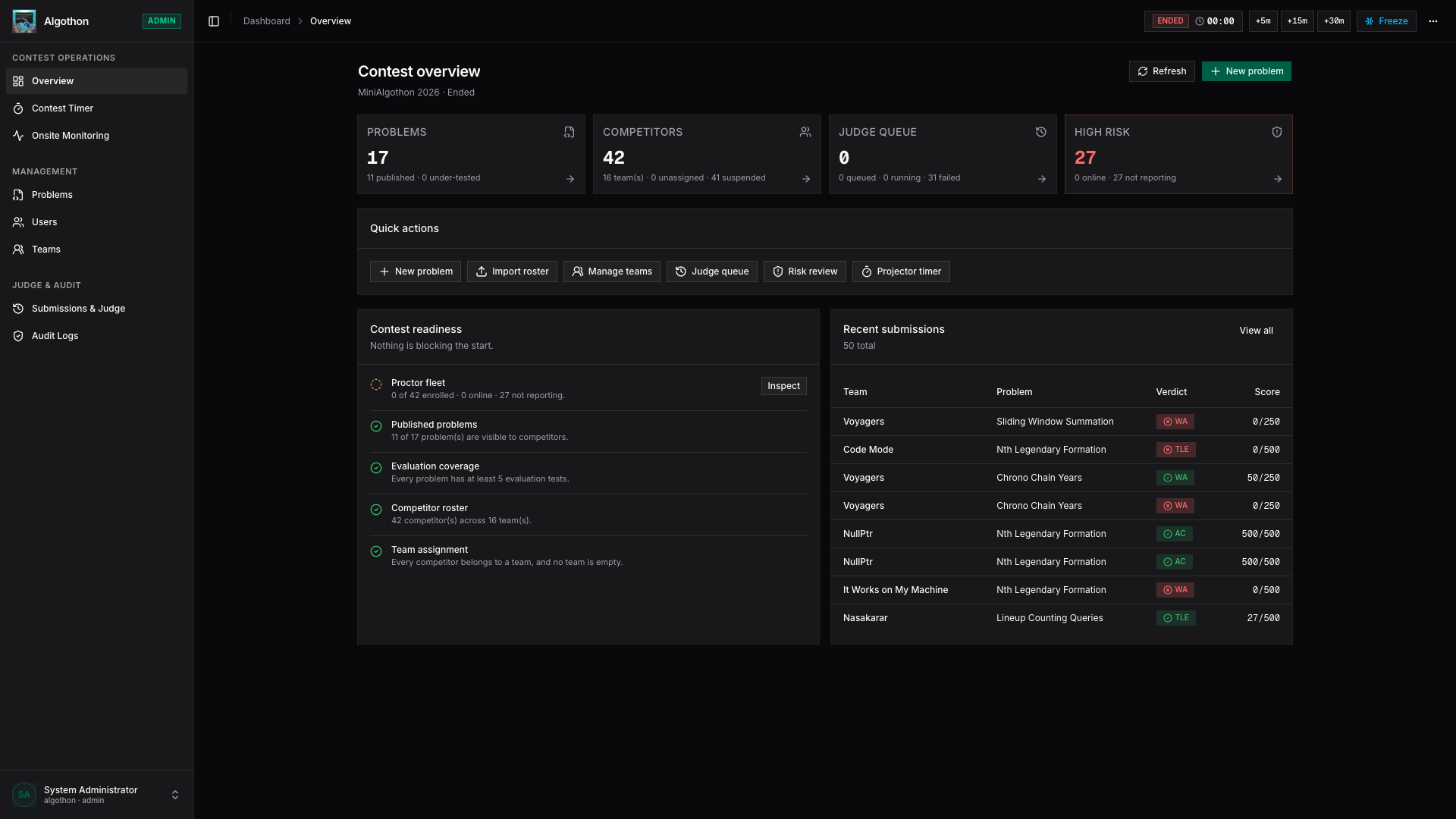
Task: Click the Proctor fleet pending status icon
Action: coord(376,384)
